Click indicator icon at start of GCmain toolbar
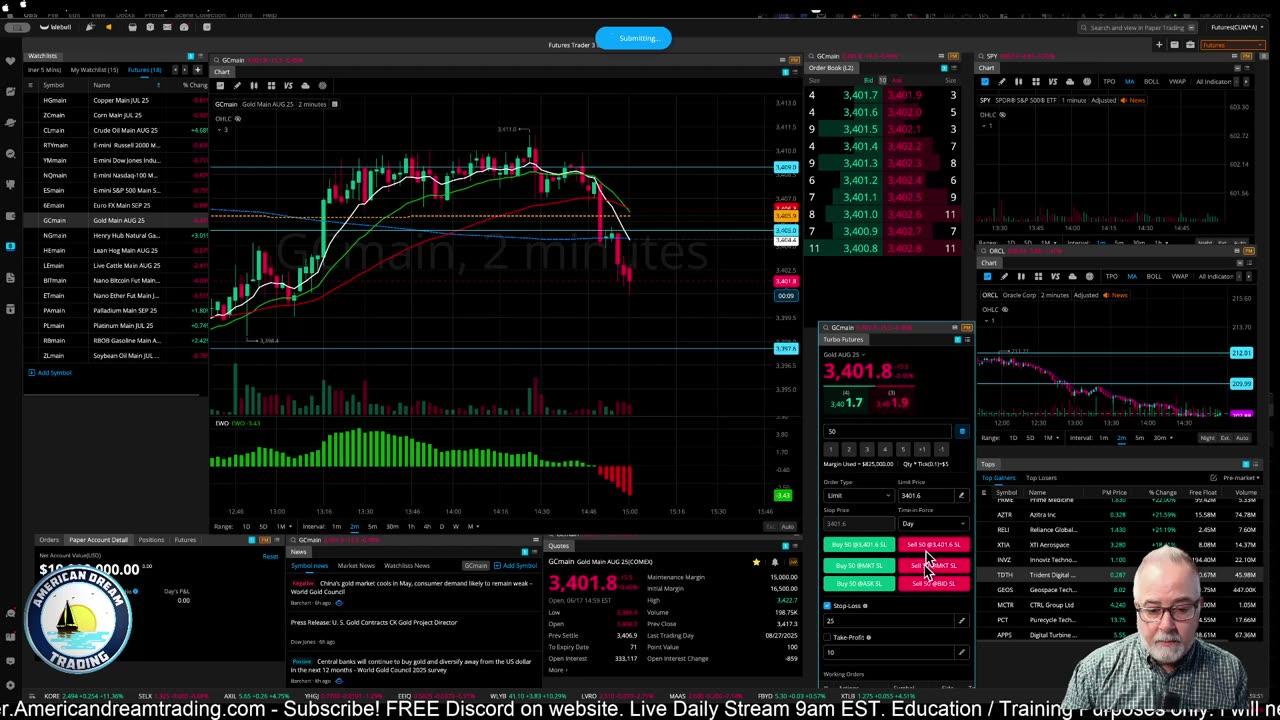 [220, 86]
